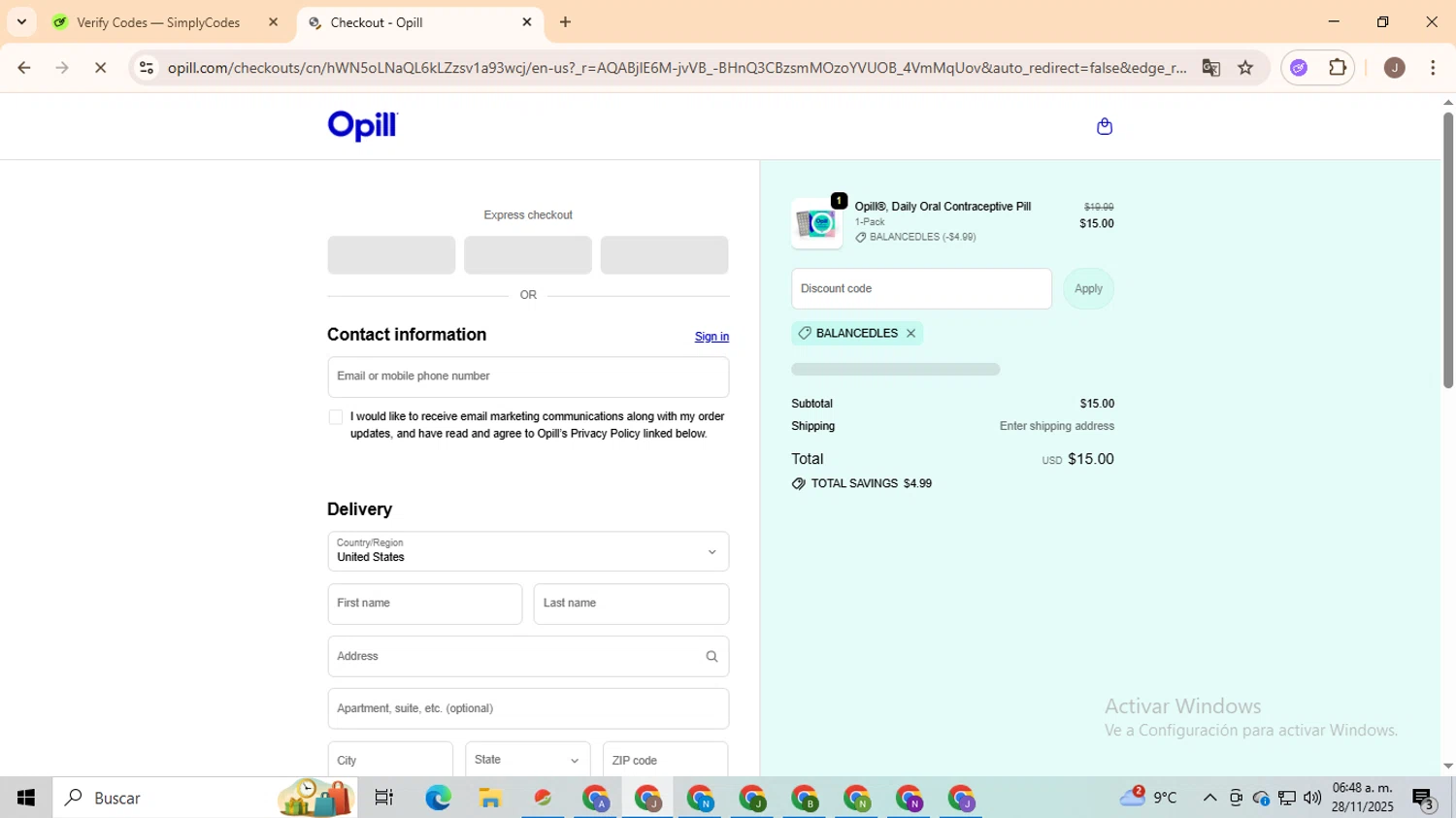The height and width of the screenshot is (818, 1456).
Task: Select the Checkout - Opill tab
Action: coord(420,22)
